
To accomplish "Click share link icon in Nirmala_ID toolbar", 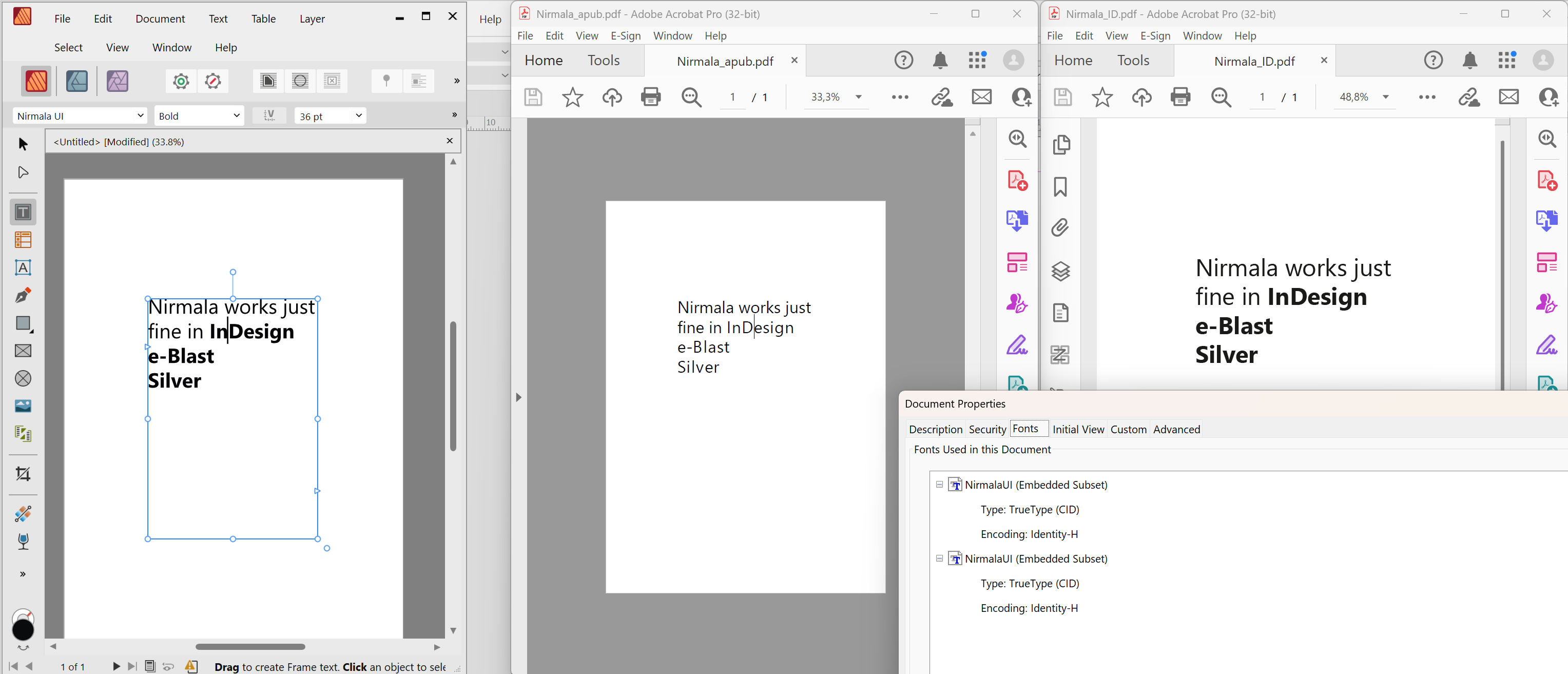I will click(1468, 97).
